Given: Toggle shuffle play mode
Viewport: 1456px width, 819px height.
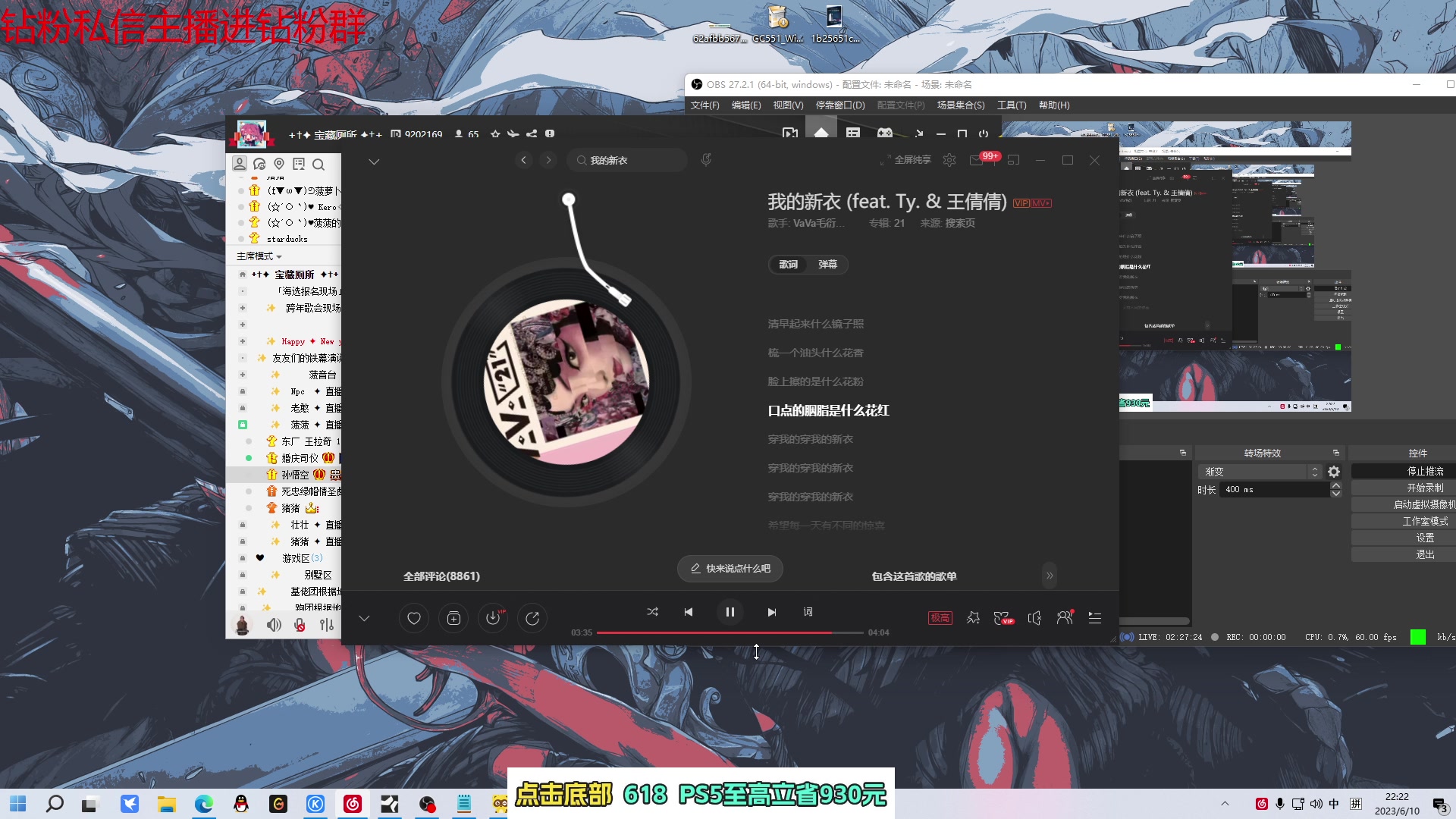Looking at the screenshot, I should tap(652, 612).
